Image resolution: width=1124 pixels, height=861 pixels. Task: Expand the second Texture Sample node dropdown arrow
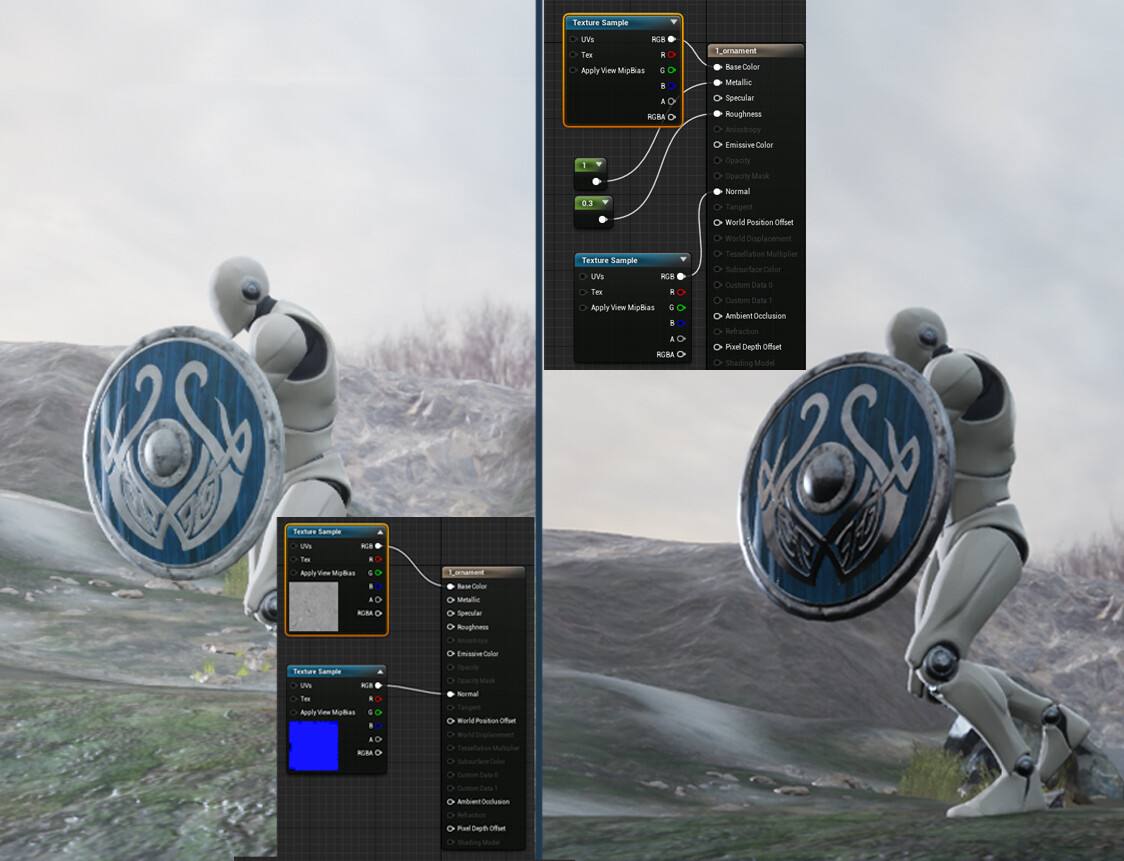[x=684, y=260]
